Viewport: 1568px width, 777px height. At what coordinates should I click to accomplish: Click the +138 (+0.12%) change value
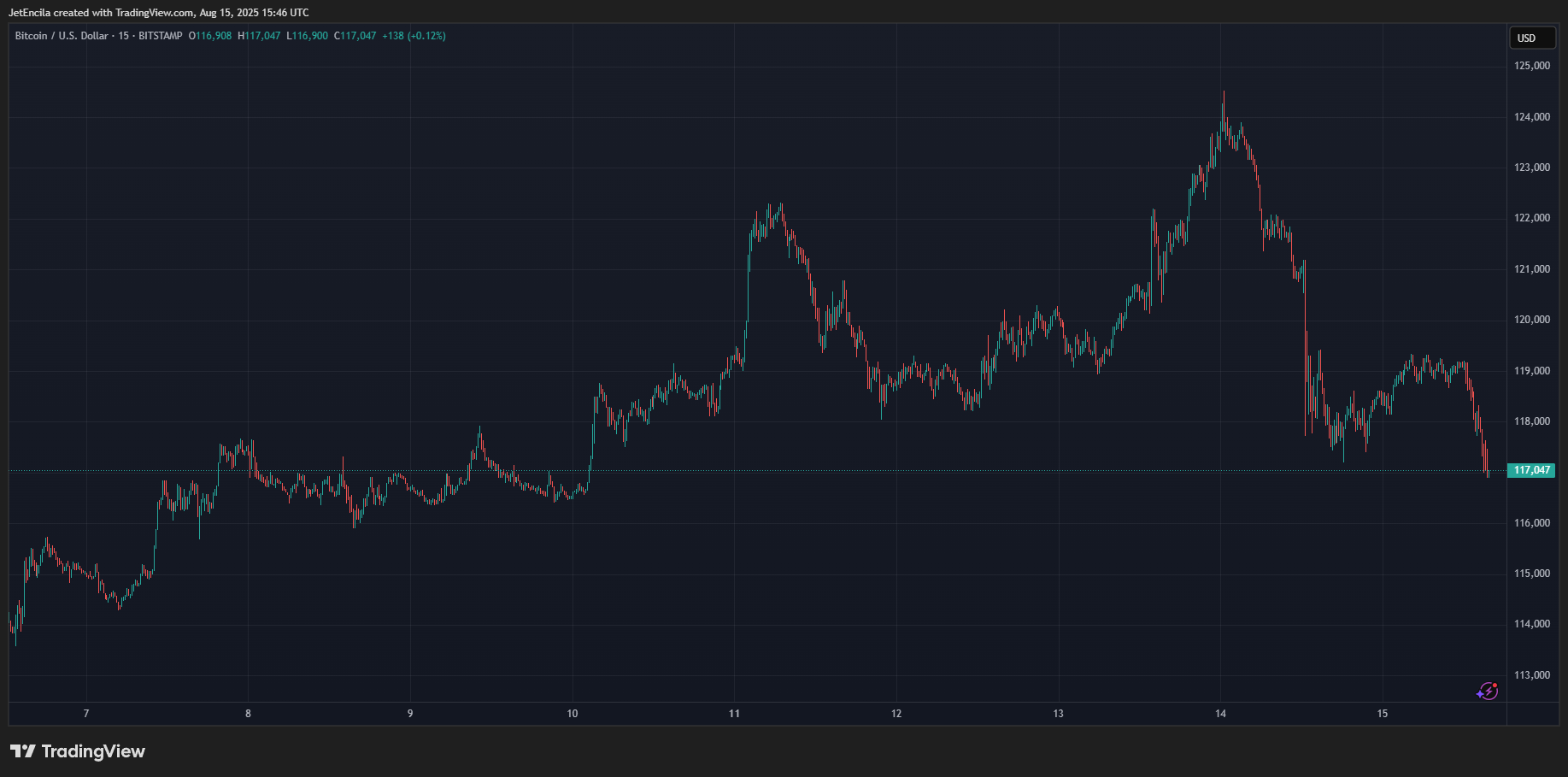tap(414, 36)
